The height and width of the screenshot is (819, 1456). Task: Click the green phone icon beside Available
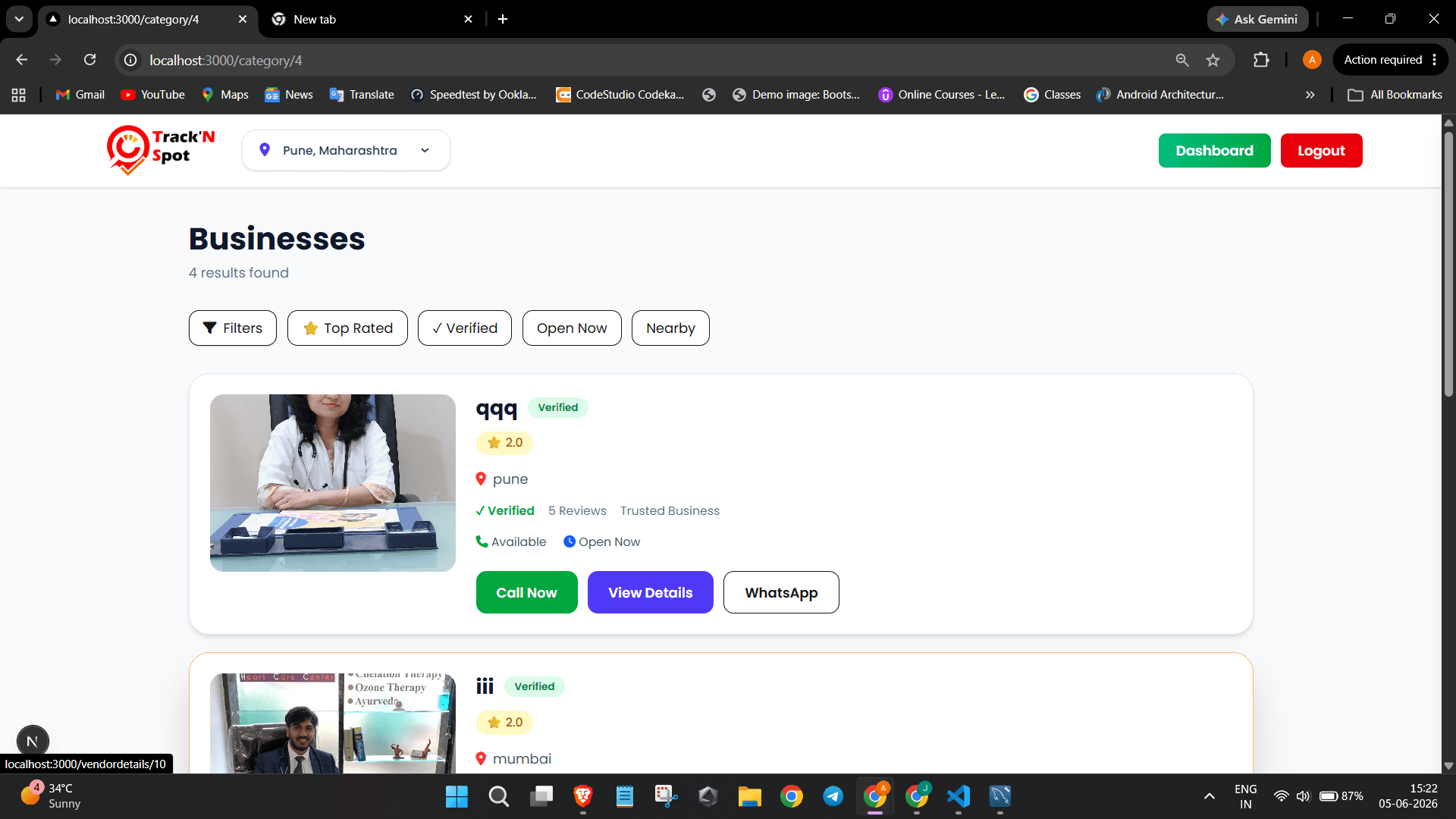[x=482, y=541]
